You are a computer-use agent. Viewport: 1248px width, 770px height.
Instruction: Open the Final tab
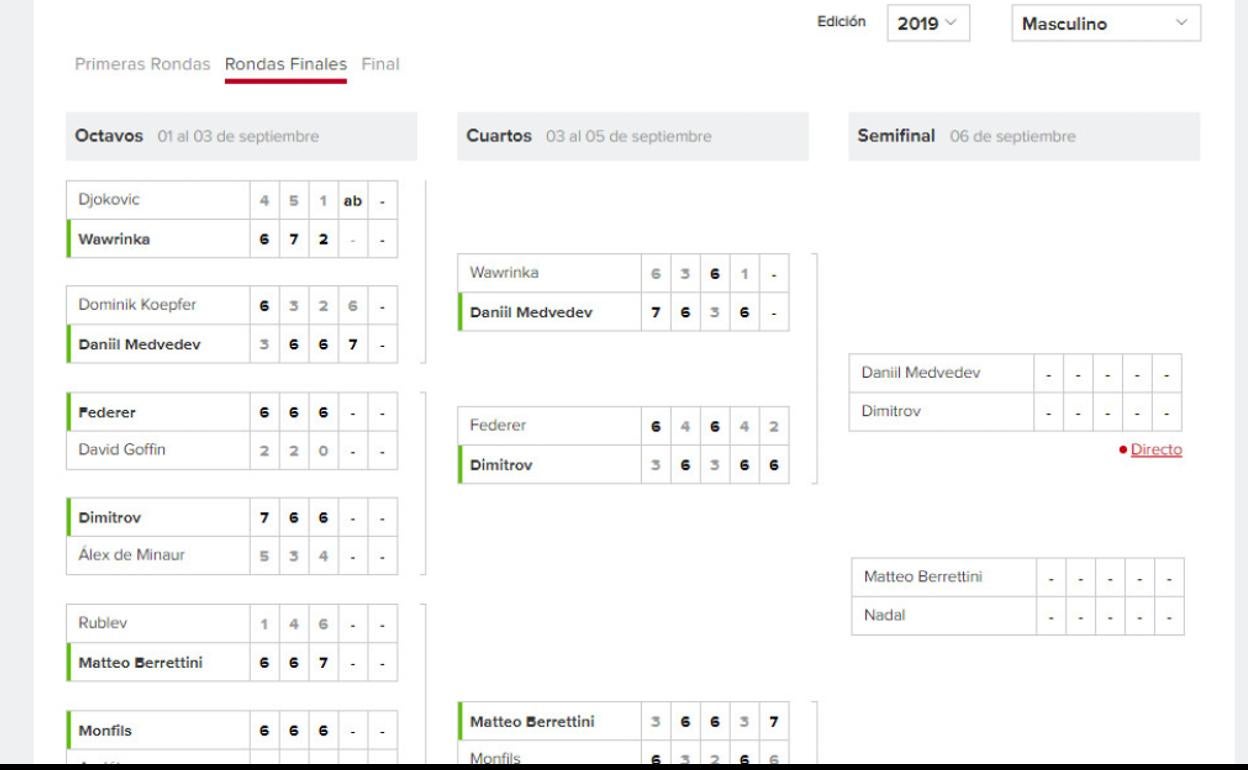point(380,64)
